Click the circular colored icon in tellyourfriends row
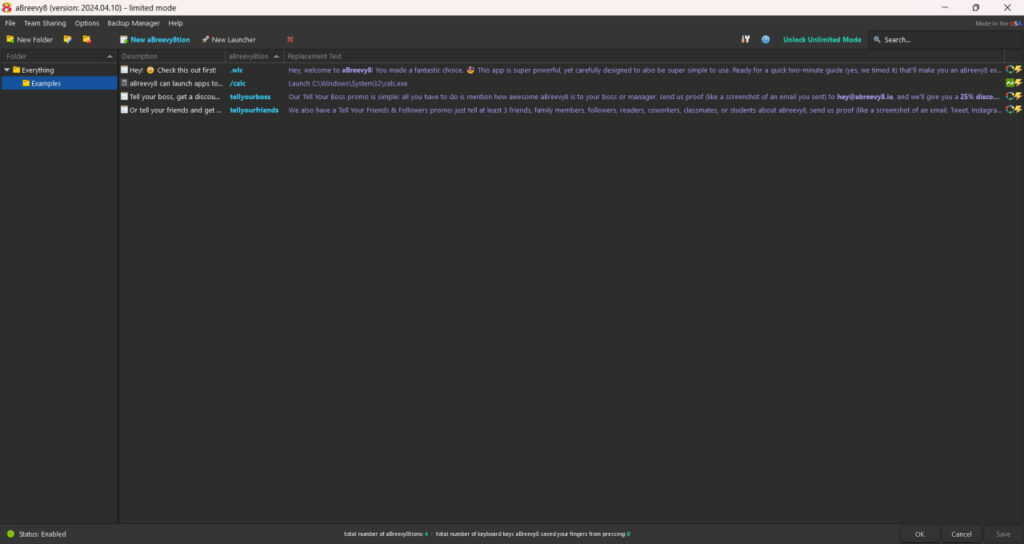 (x=1010, y=110)
